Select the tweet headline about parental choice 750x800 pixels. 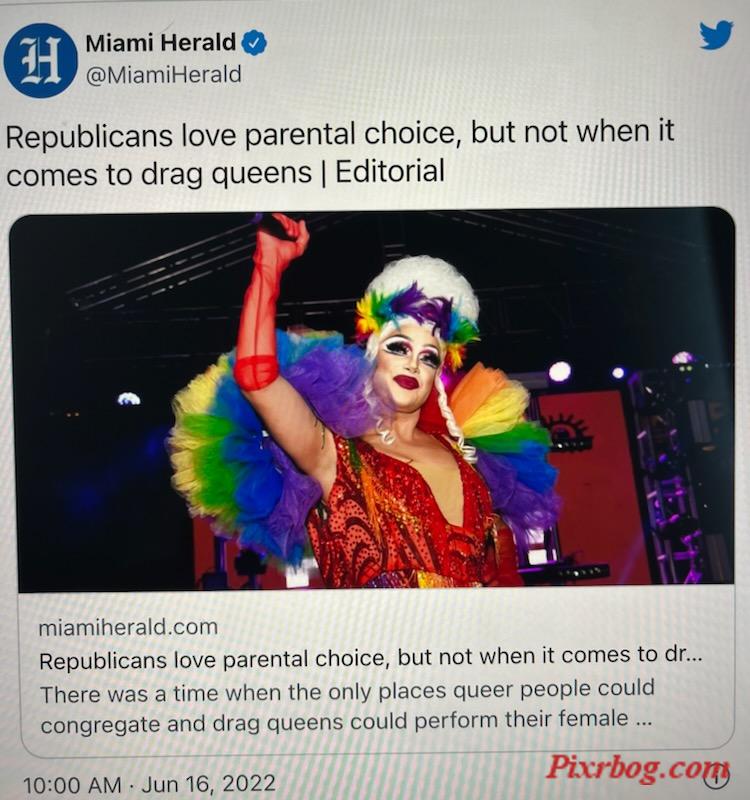[x=340, y=152]
